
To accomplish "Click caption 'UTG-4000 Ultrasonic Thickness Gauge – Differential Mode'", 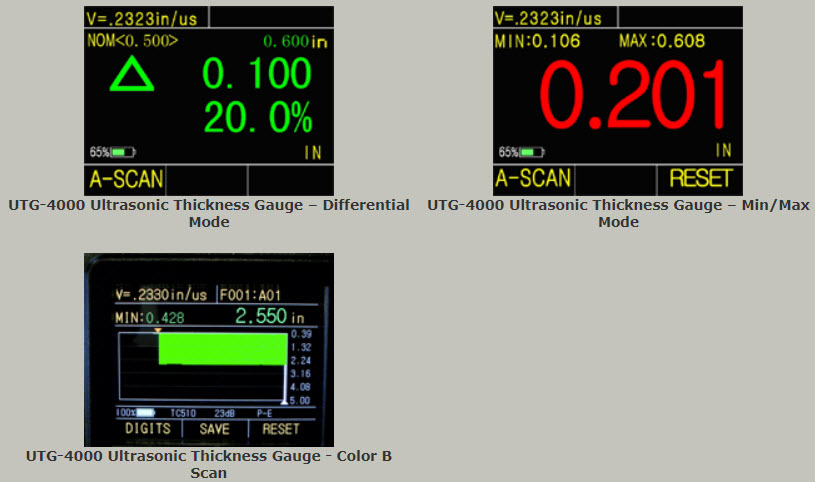I will click(209, 213).
